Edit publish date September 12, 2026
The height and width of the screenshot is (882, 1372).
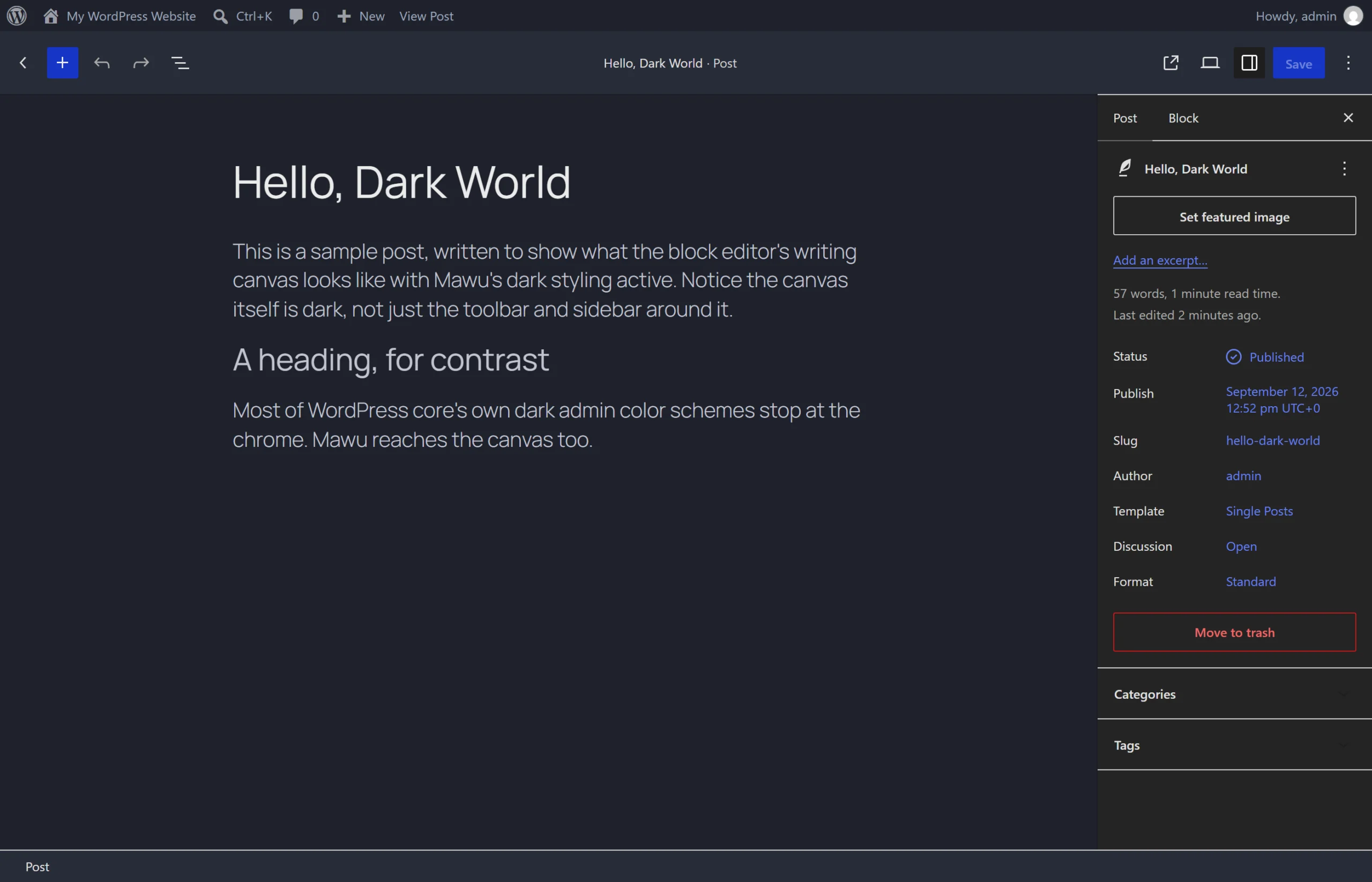click(x=1282, y=399)
